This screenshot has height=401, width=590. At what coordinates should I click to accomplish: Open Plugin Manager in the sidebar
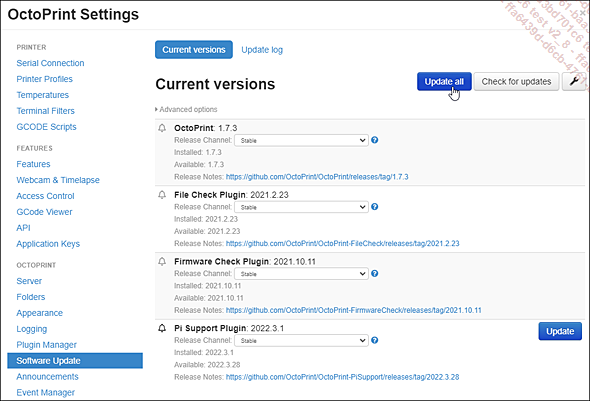coord(46,345)
